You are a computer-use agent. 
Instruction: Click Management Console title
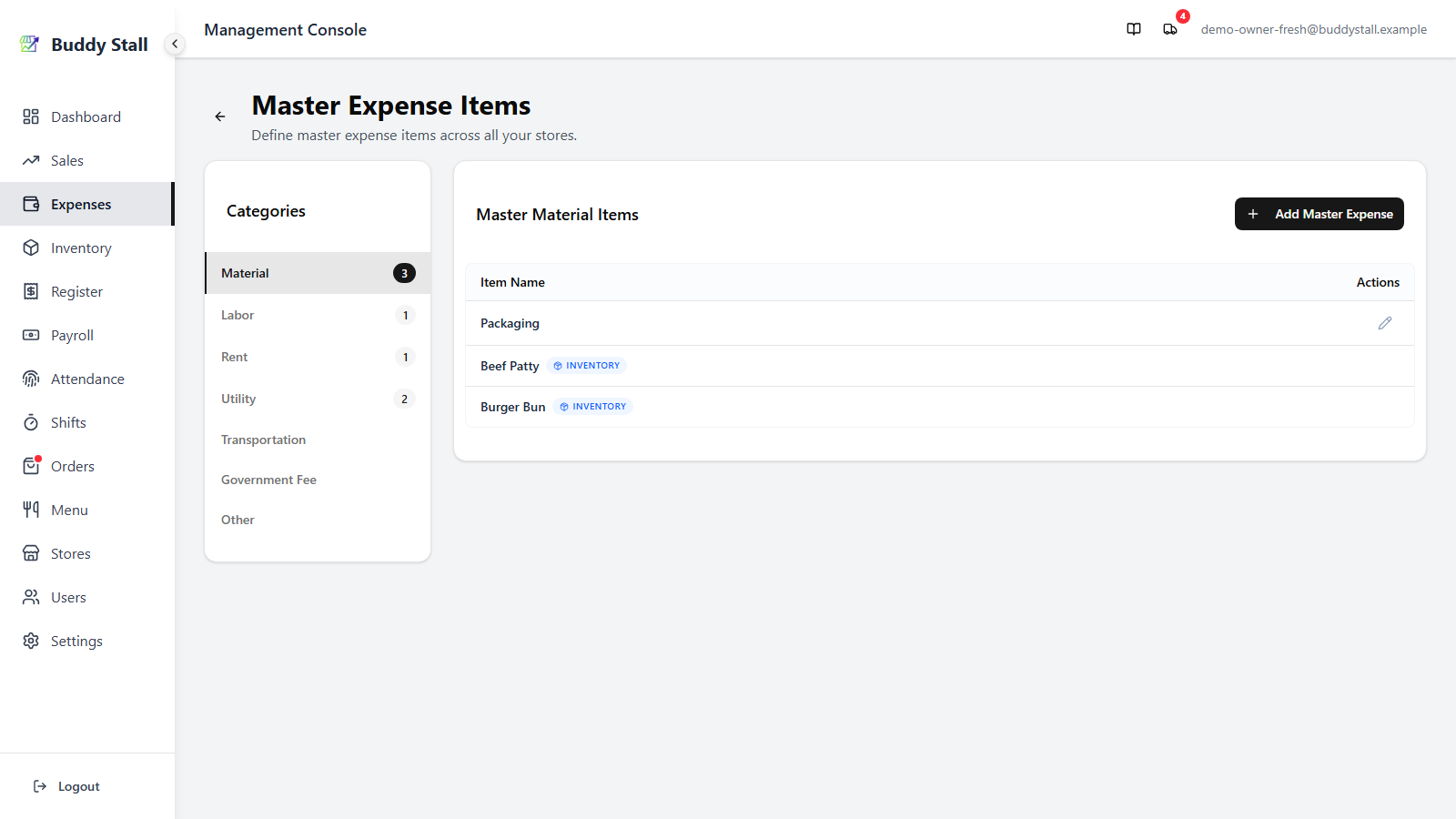(285, 30)
